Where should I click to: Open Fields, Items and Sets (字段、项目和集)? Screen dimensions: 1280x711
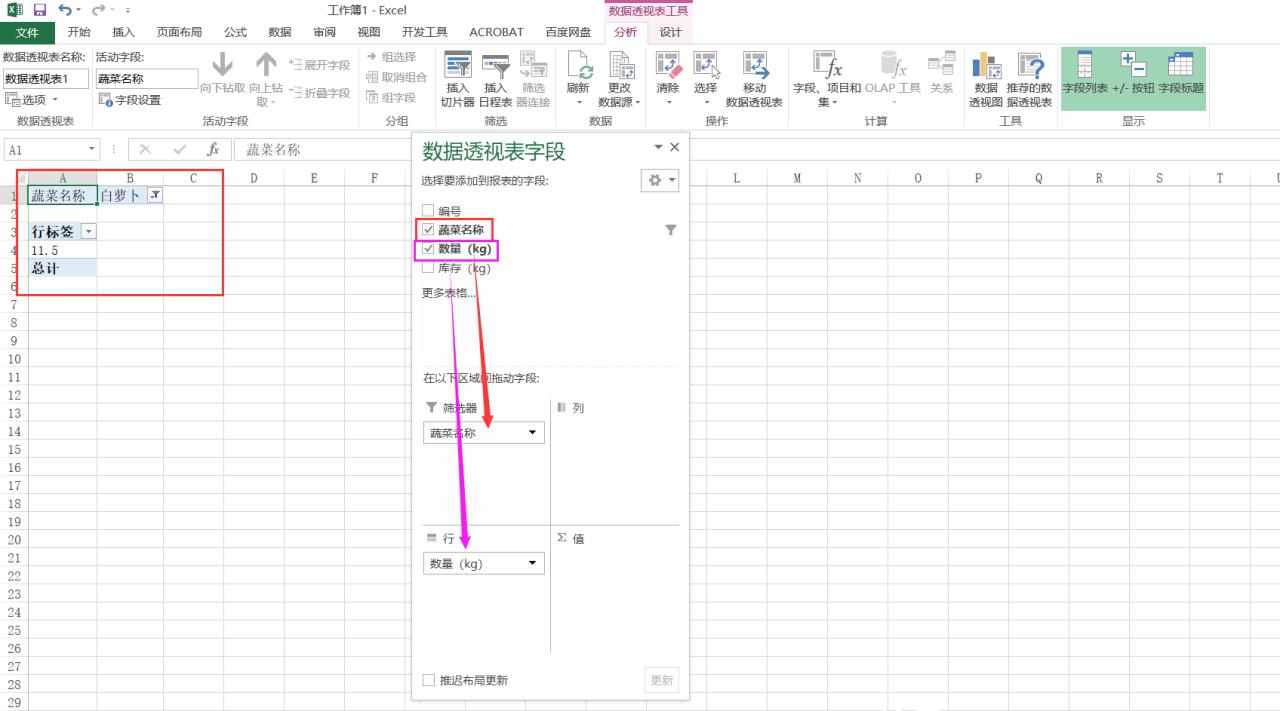pyautogui.click(x=827, y=80)
